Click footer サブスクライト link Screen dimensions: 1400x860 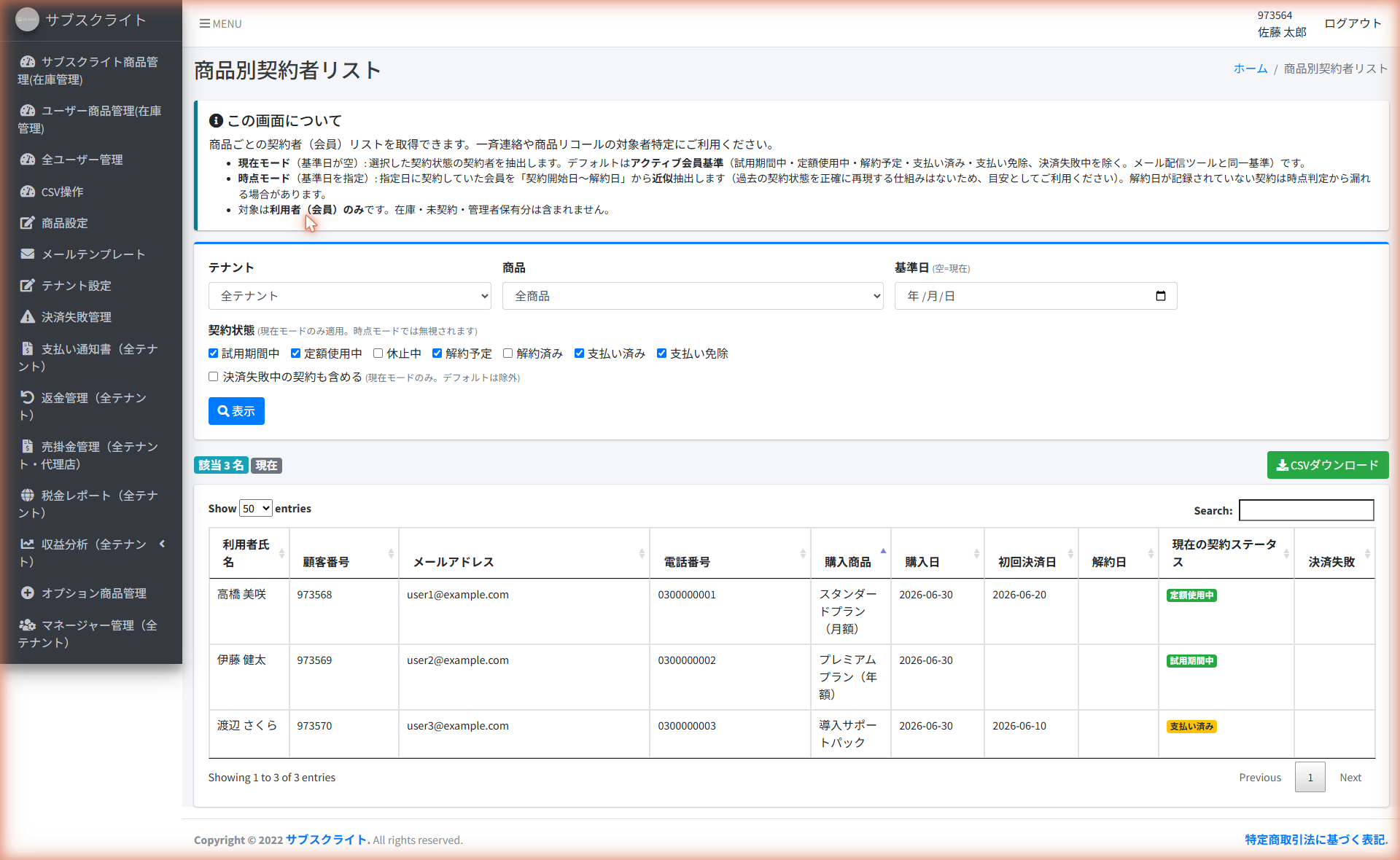tap(327, 840)
